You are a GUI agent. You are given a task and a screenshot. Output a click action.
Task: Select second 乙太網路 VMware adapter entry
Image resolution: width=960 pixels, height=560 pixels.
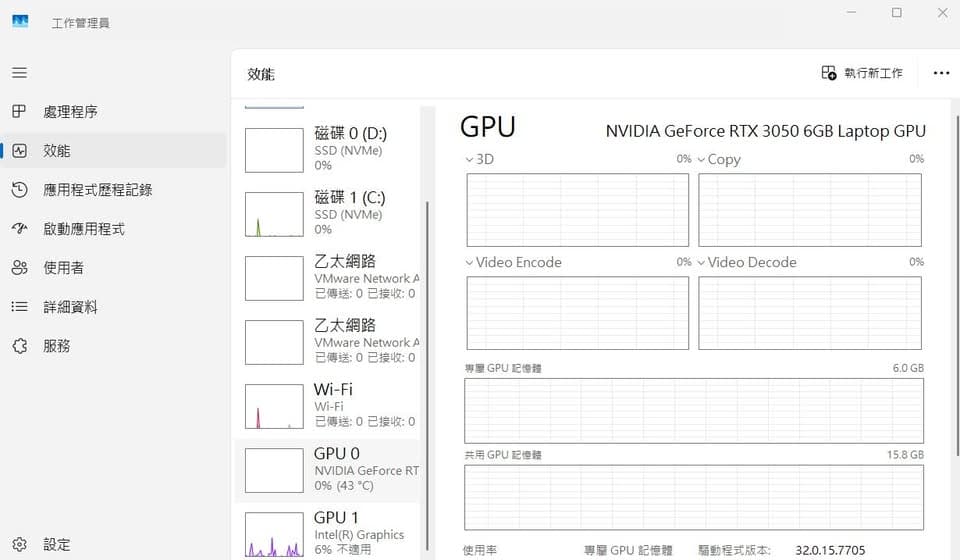[x=328, y=342]
